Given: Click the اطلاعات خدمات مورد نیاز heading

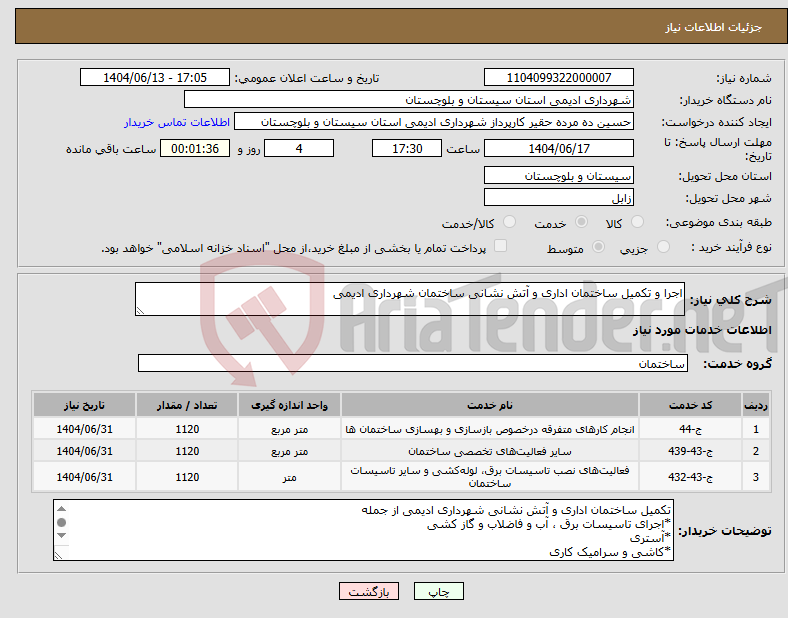Looking at the screenshot, I should pyautogui.click(x=702, y=330).
